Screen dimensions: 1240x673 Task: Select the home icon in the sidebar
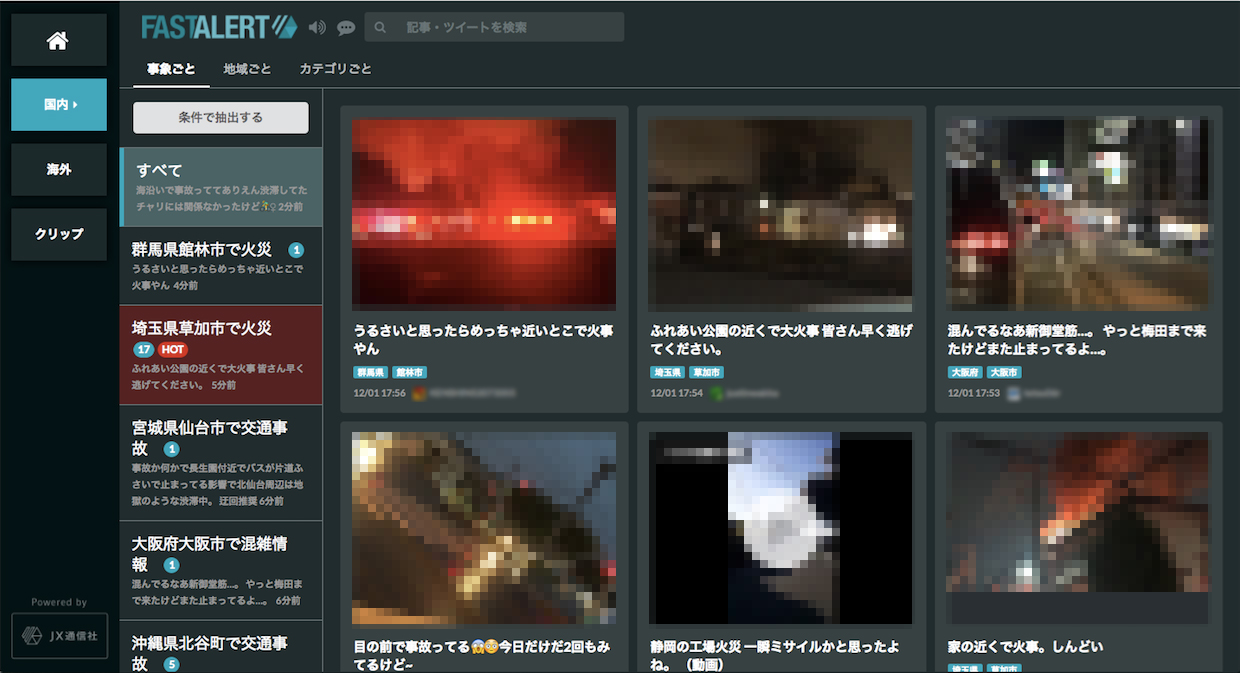coord(58,39)
